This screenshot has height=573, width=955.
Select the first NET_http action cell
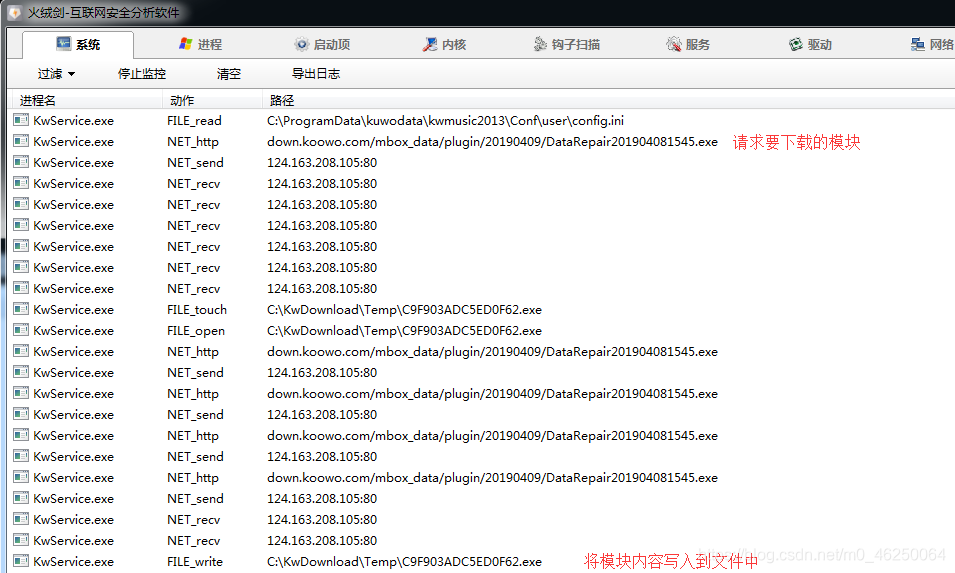[193, 141]
